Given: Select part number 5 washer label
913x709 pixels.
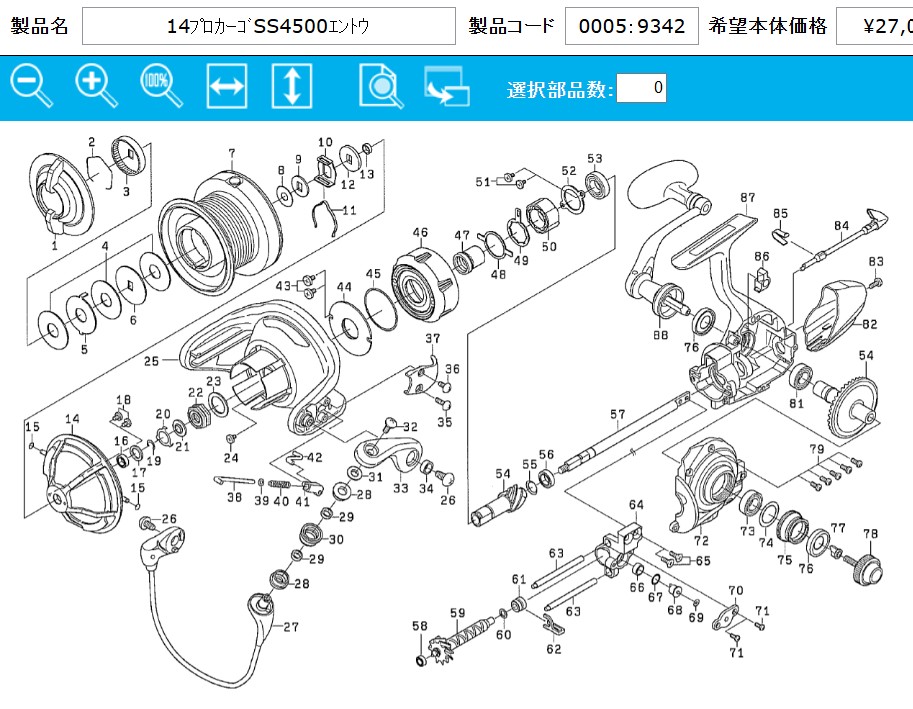Looking at the screenshot, I should click(x=84, y=349).
